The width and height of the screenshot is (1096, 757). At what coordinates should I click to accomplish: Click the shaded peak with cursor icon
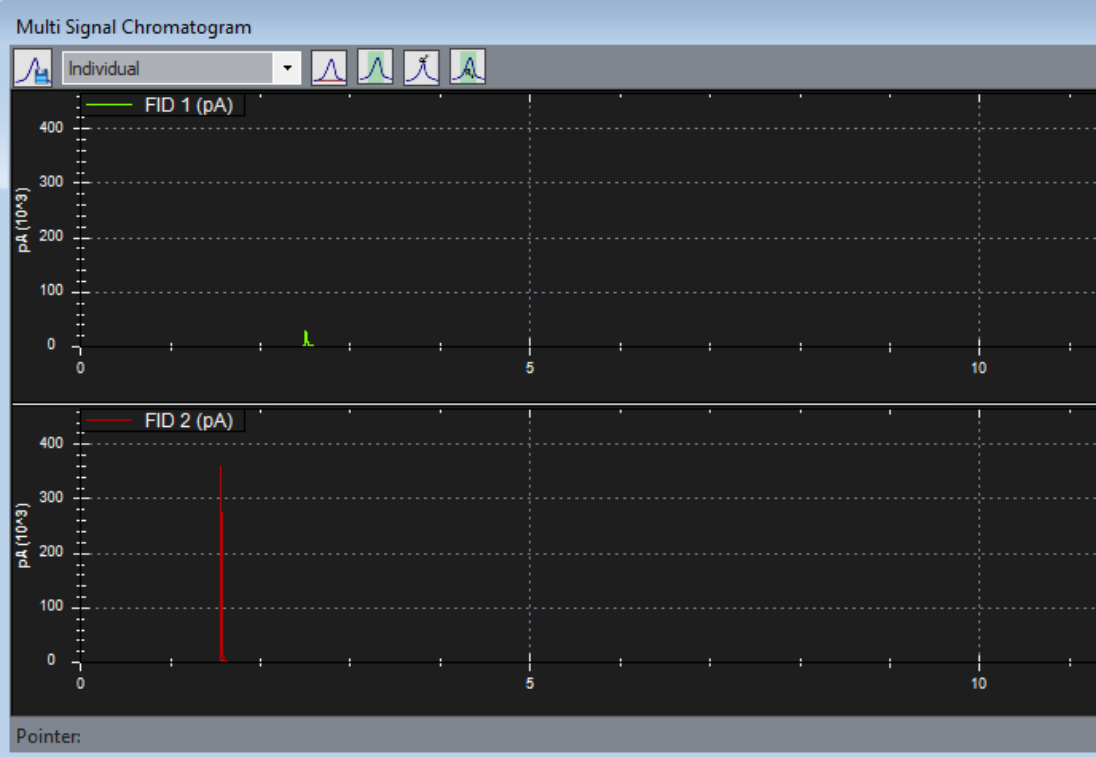pos(468,68)
